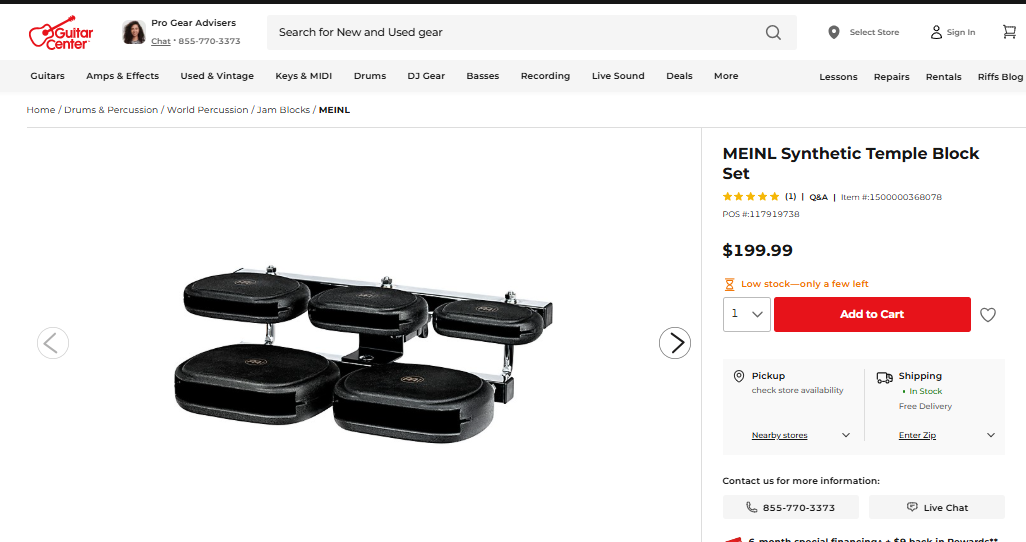Image resolution: width=1026 pixels, height=542 pixels.
Task: Open the Guitars menu
Action: click(x=47, y=76)
